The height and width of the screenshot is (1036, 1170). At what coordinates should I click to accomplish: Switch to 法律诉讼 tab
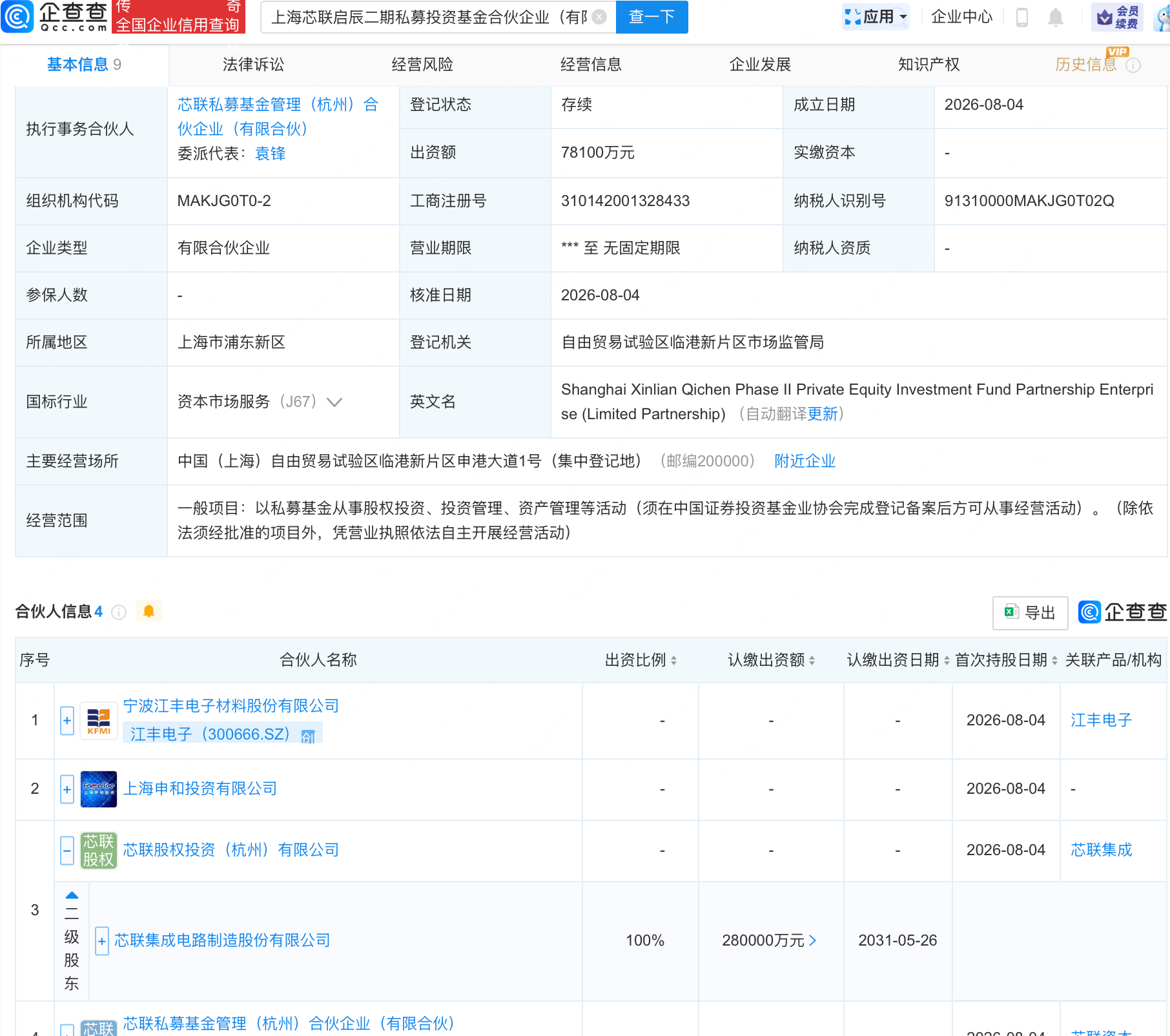(253, 65)
